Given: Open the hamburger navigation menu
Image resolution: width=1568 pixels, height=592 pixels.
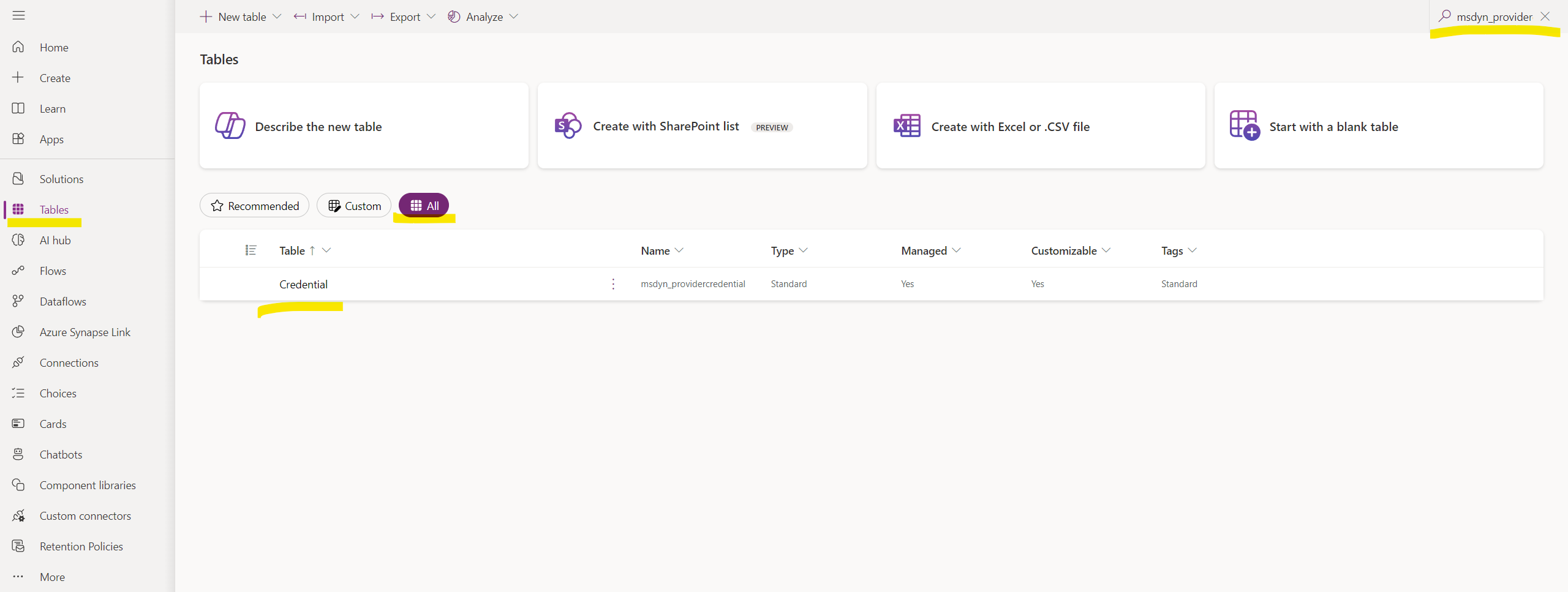Looking at the screenshot, I should click(18, 15).
